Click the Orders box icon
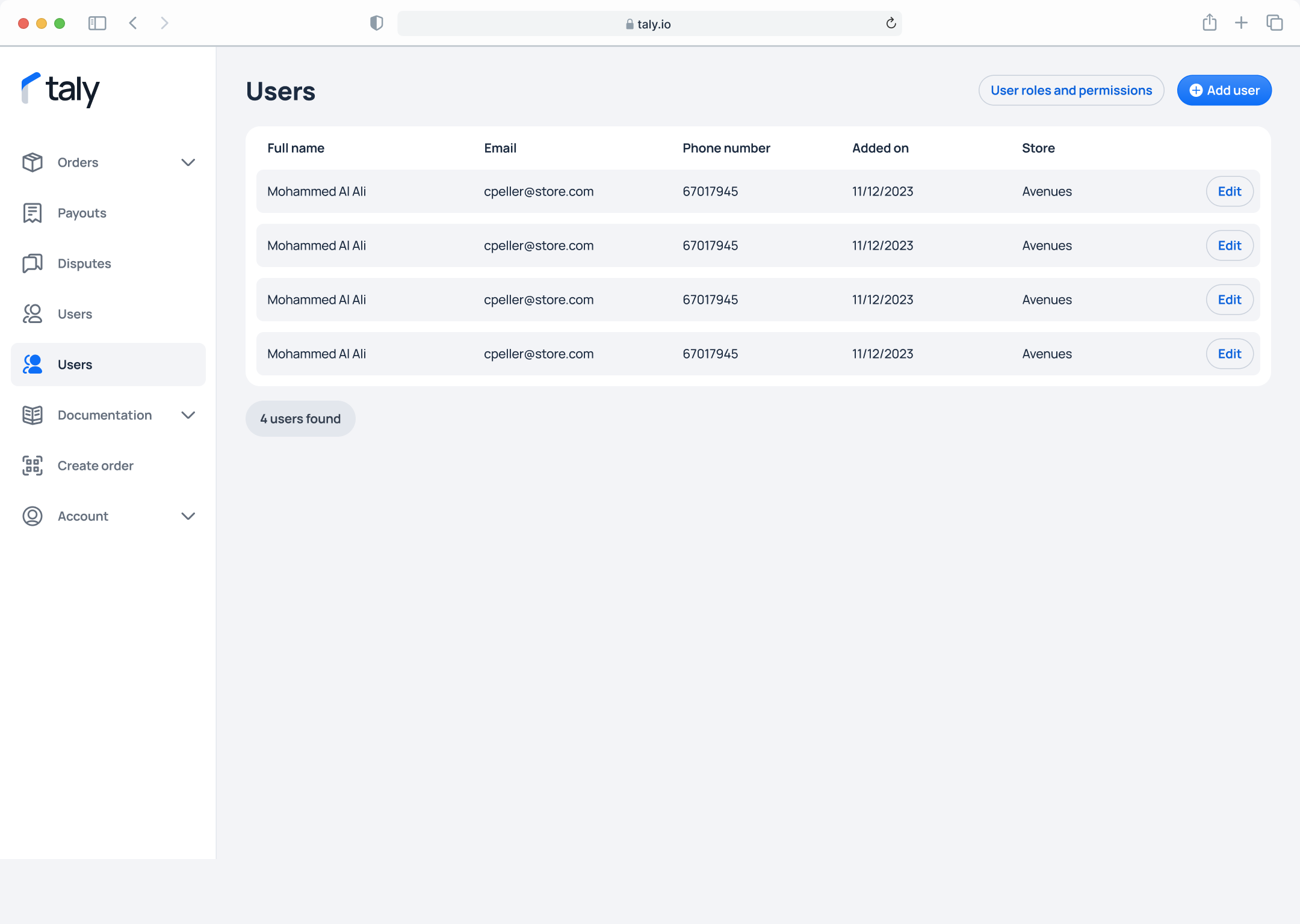This screenshot has width=1300, height=924. click(x=32, y=162)
